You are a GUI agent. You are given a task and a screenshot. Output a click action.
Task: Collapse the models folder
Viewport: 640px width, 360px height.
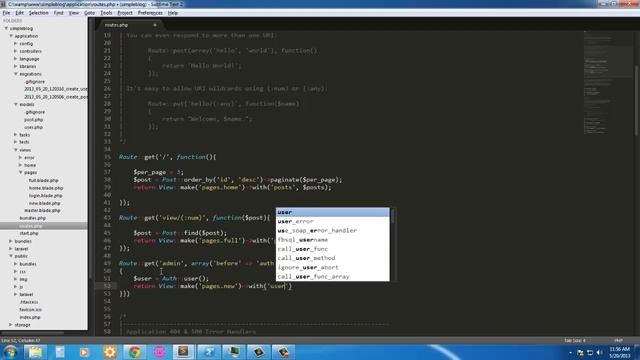pyautogui.click(x=16, y=104)
